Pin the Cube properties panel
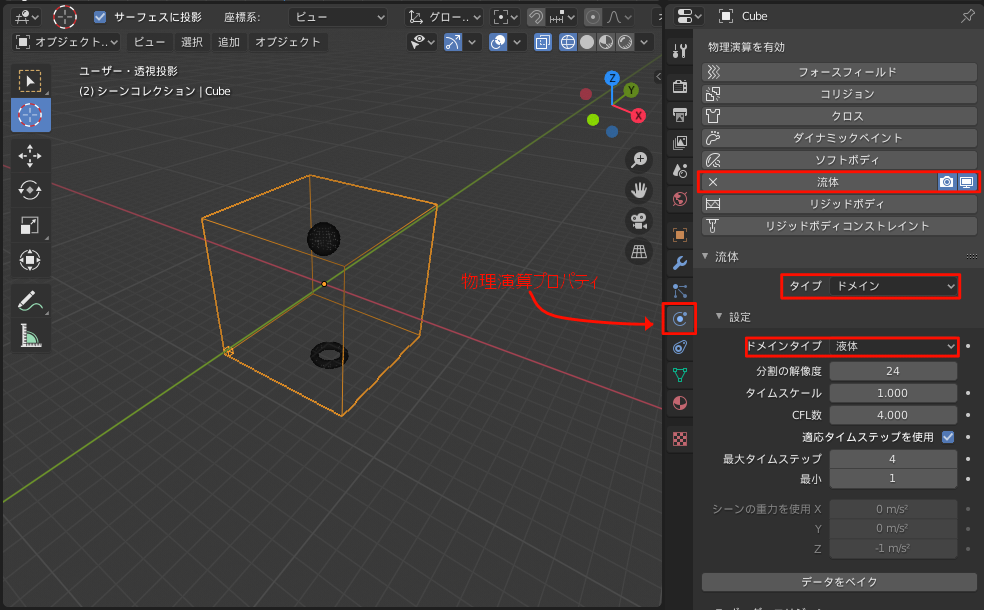Screen dimensions: 984x610 967,16
